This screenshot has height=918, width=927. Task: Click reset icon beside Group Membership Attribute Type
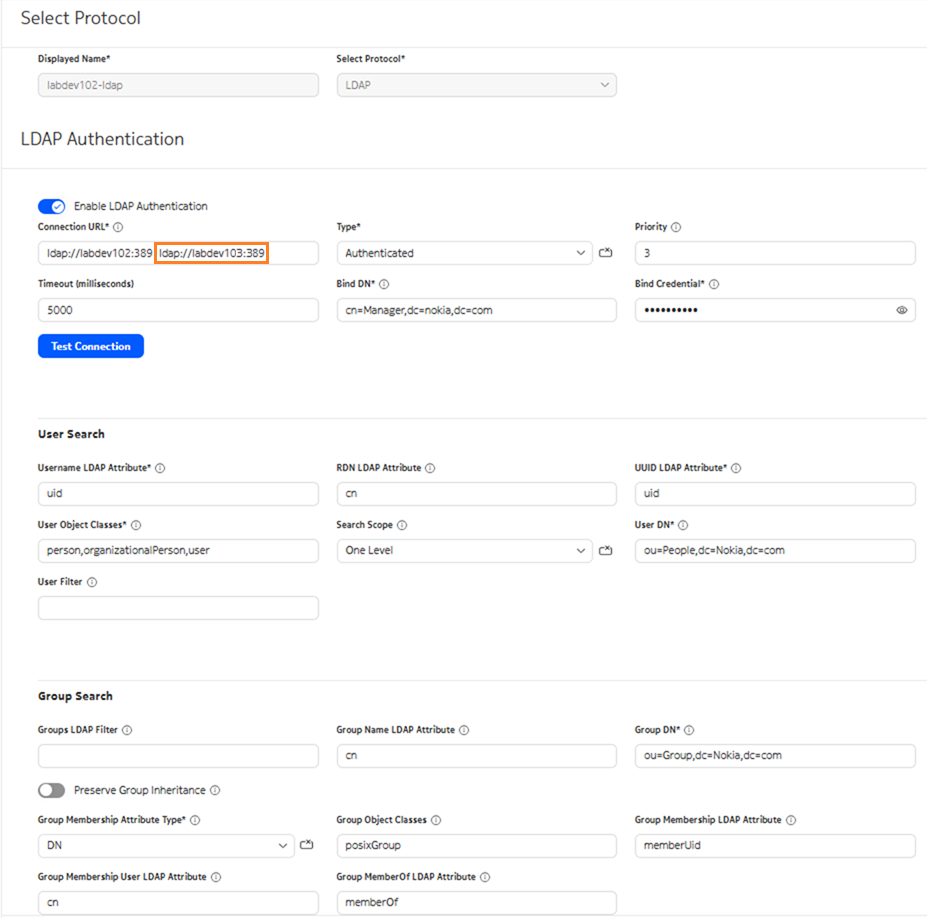coord(307,846)
